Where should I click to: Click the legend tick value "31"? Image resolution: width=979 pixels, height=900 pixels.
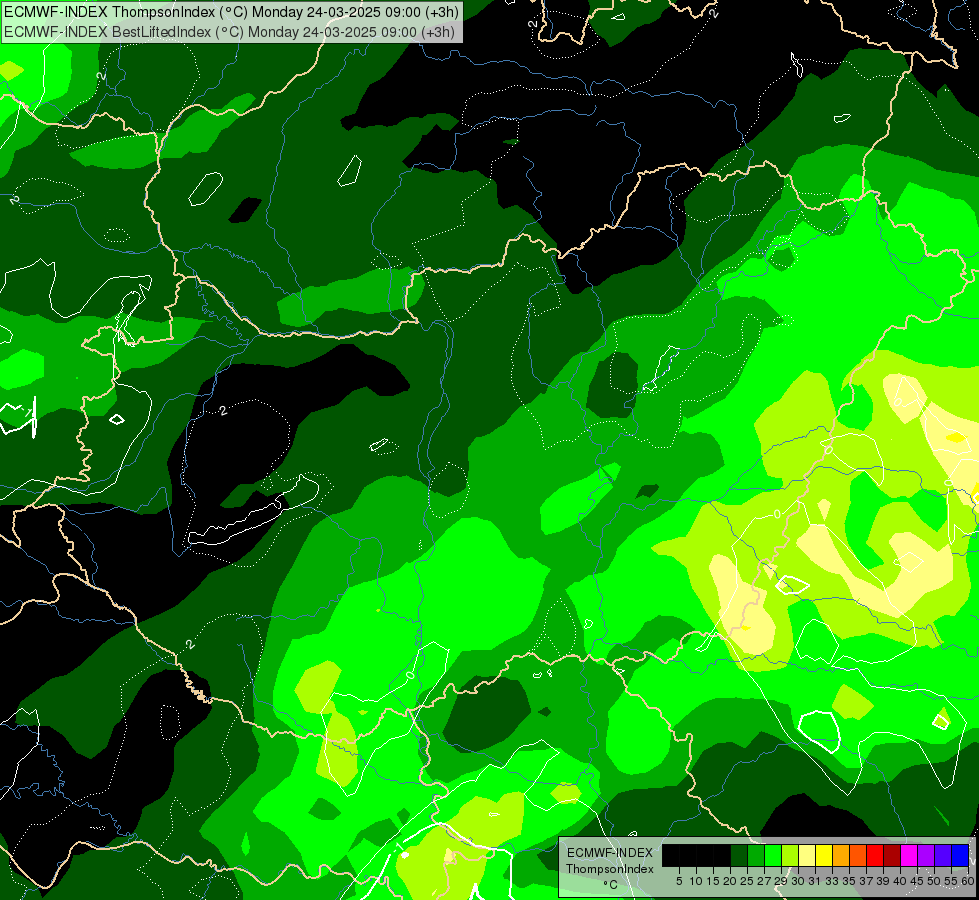pos(815,881)
